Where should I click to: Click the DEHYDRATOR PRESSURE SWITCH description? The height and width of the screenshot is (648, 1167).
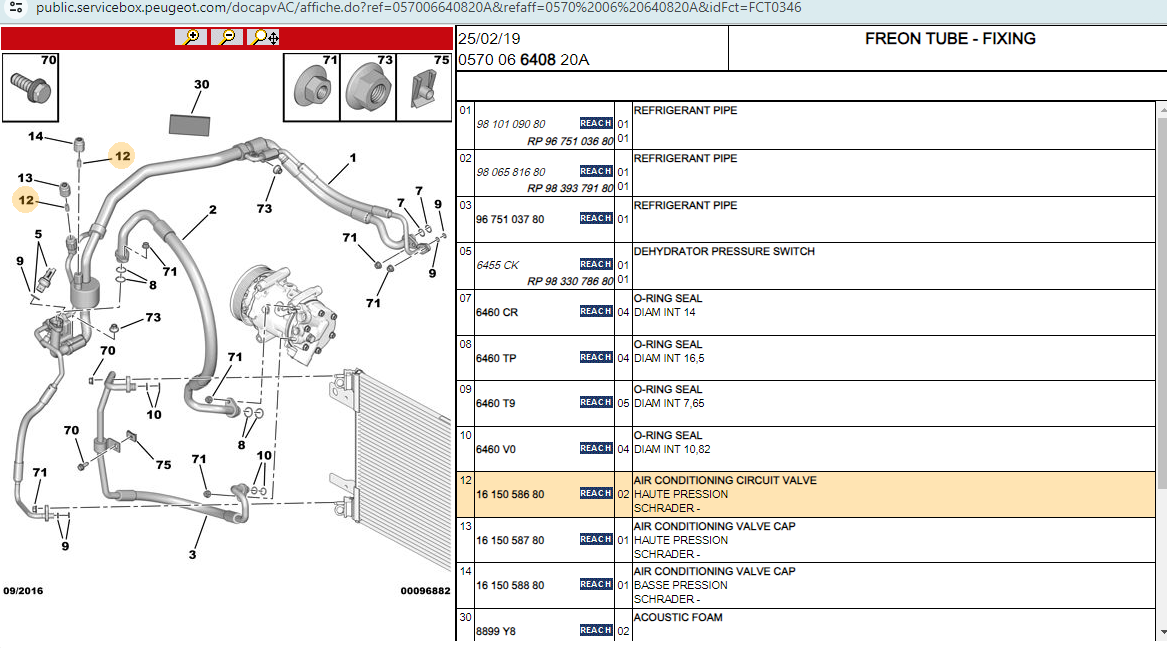coord(724,251)
